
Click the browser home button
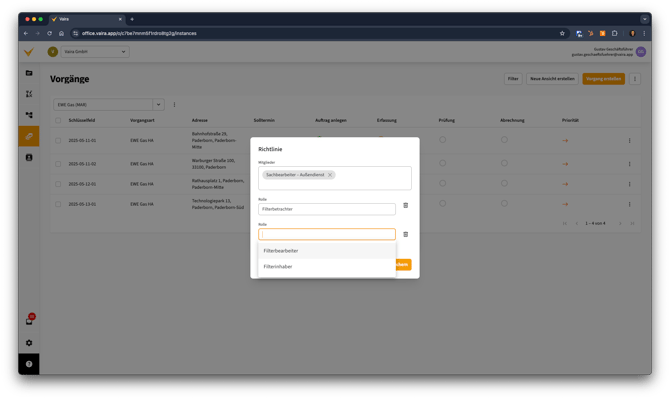click(x=62, y=33)
